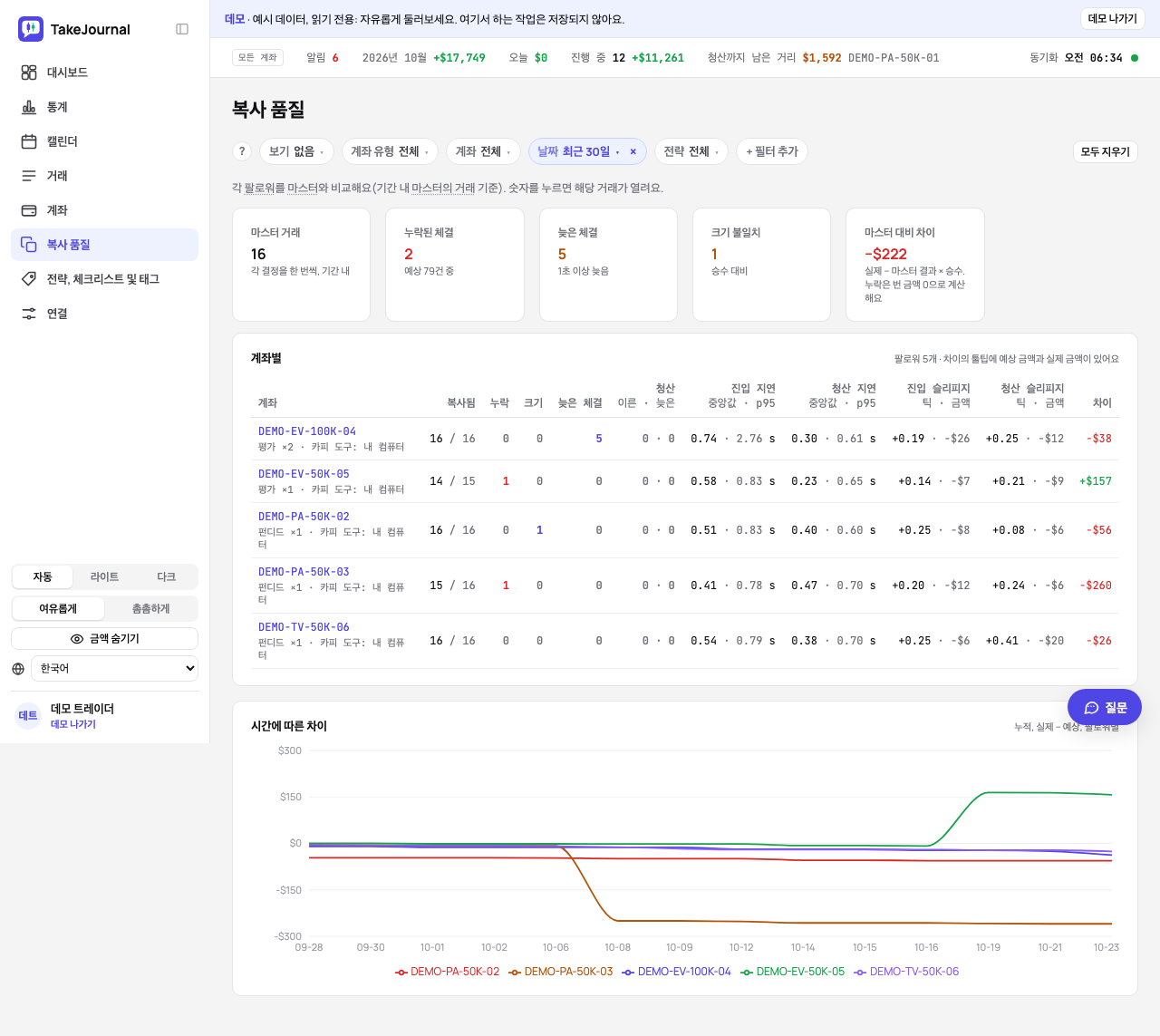Open the 날짜 최근 30일 dropdown
The width and height of the screenshot is (1160, 1036).
click(578, 151)
